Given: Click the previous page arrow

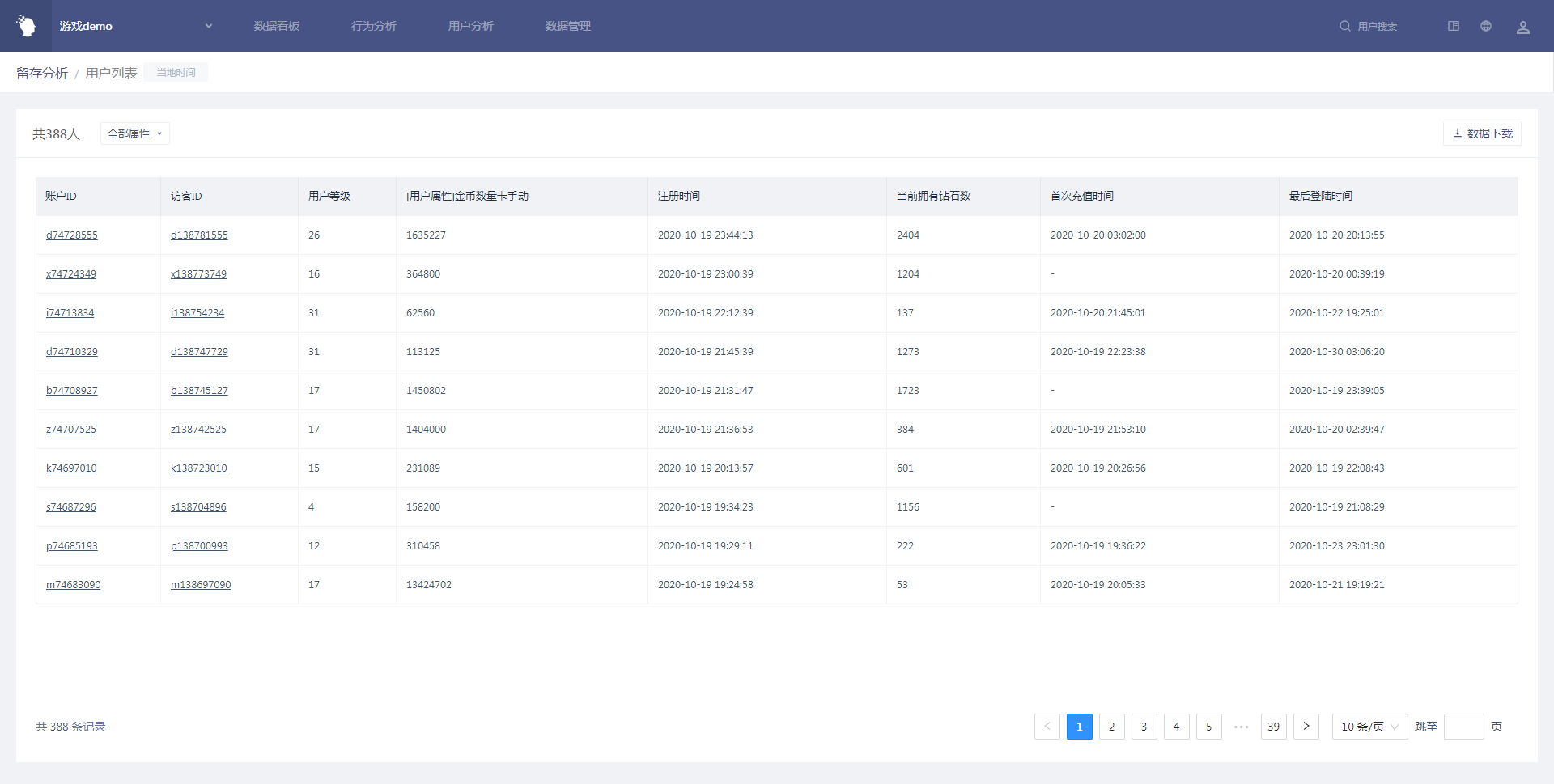Looking at the screenshot, I should (x=1047, y=727).
